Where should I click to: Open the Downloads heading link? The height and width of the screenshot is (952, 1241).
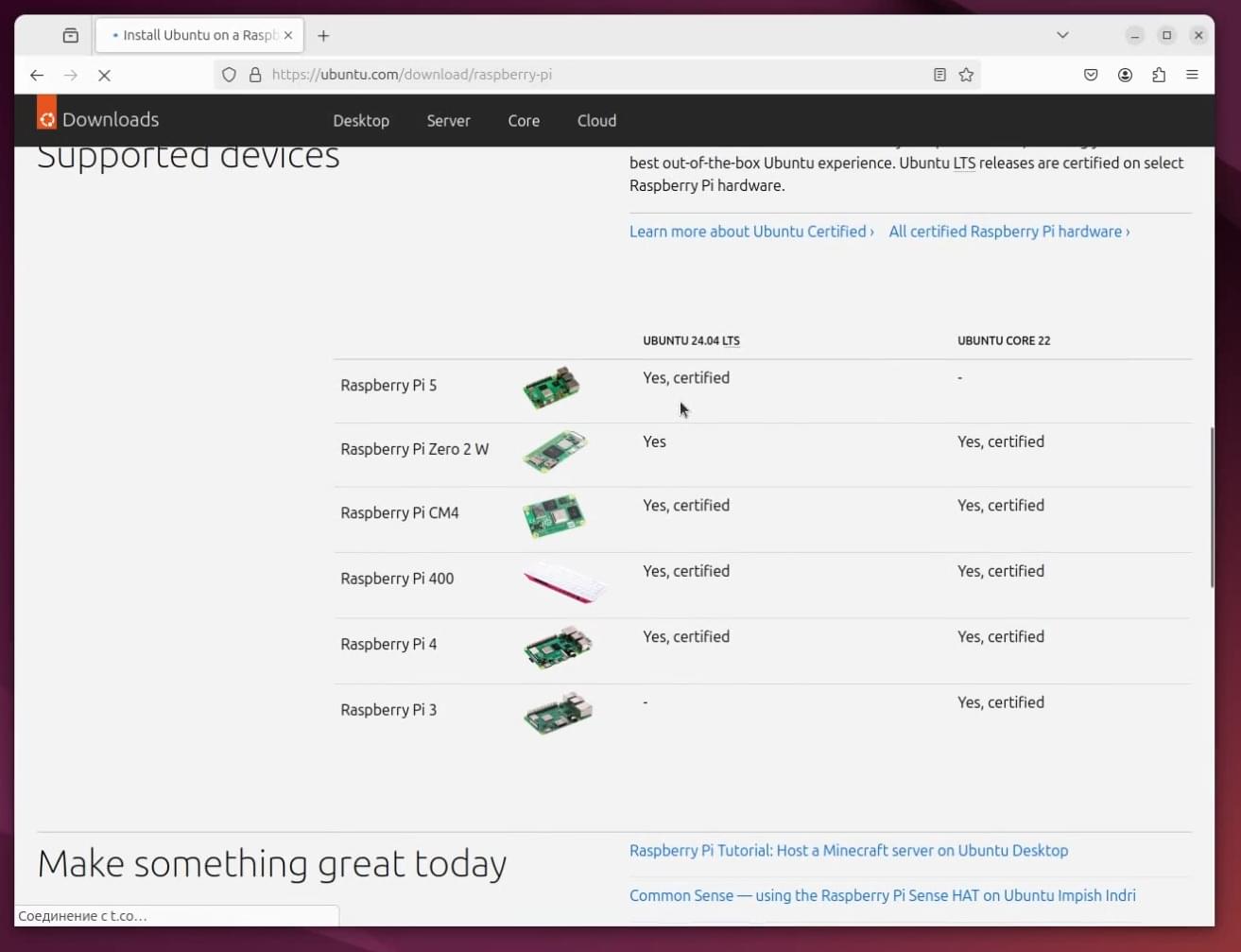pos(111,120)
